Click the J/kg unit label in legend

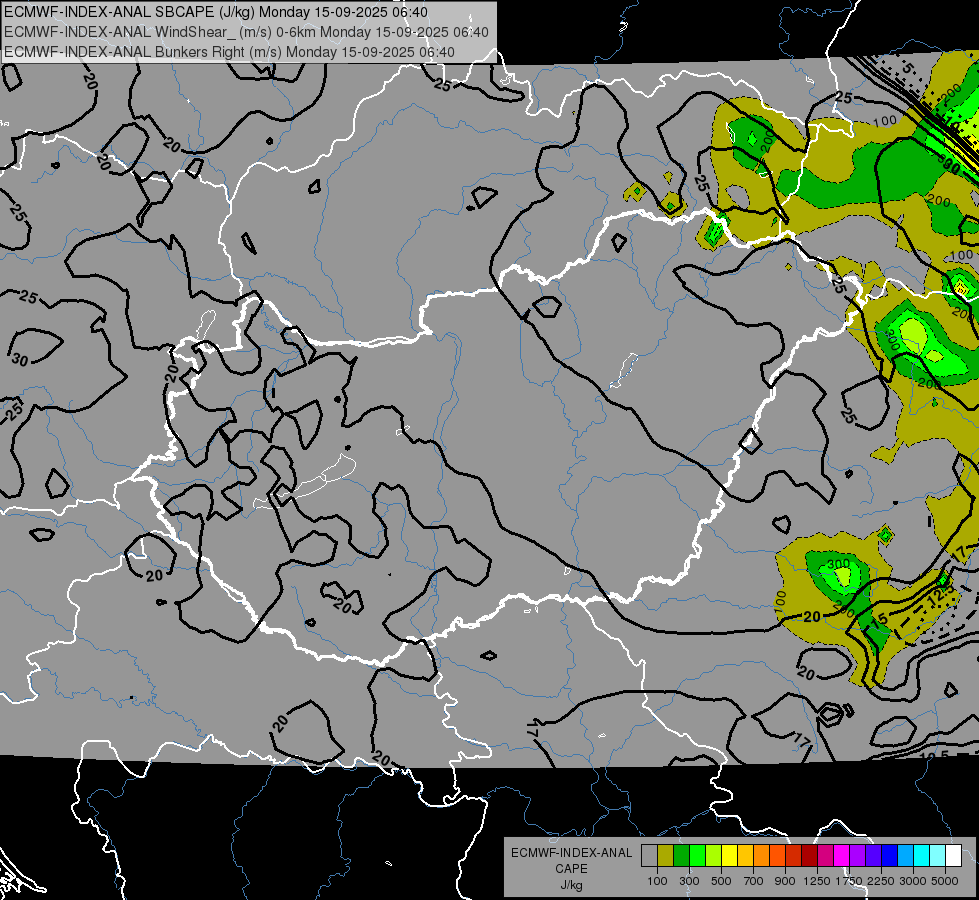[x=571, y=885]
